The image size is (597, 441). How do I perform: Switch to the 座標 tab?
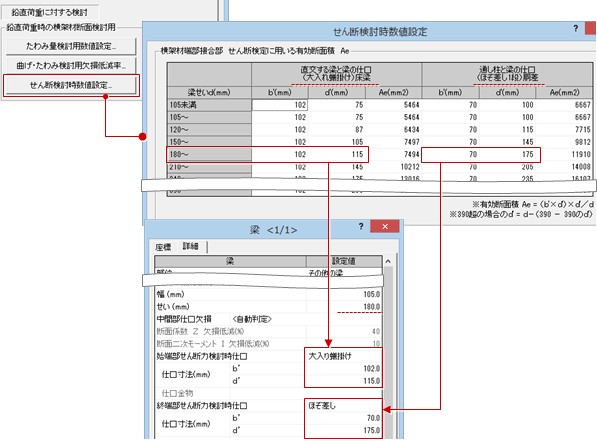[163, 247]
